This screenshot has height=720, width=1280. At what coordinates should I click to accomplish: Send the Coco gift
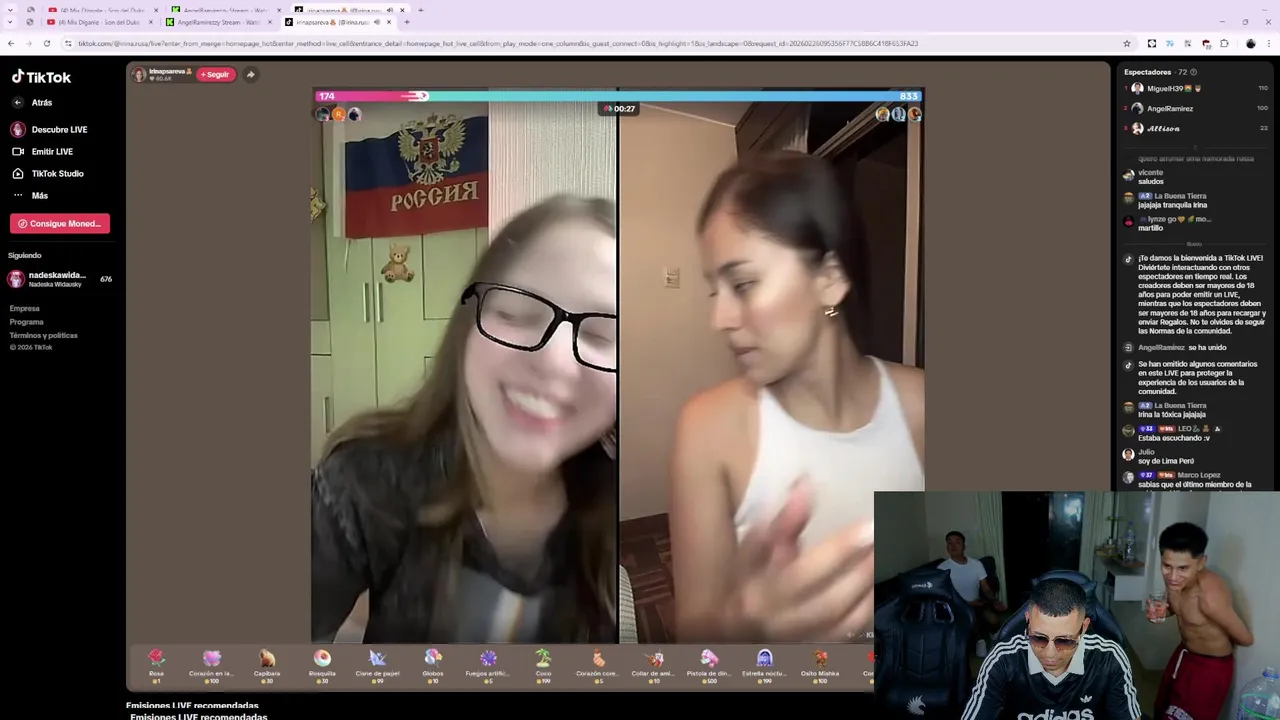543,664
